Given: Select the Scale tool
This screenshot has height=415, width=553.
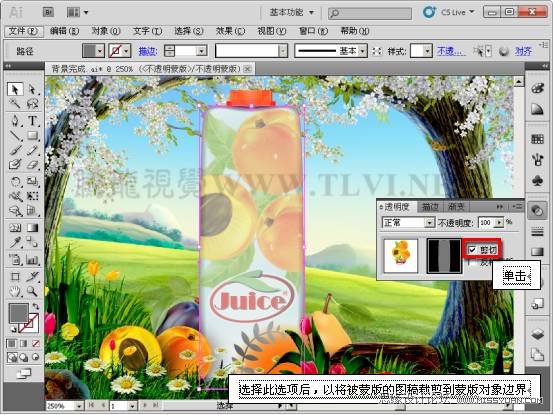Looking at the screenshot, I should [x=32, y=182].
